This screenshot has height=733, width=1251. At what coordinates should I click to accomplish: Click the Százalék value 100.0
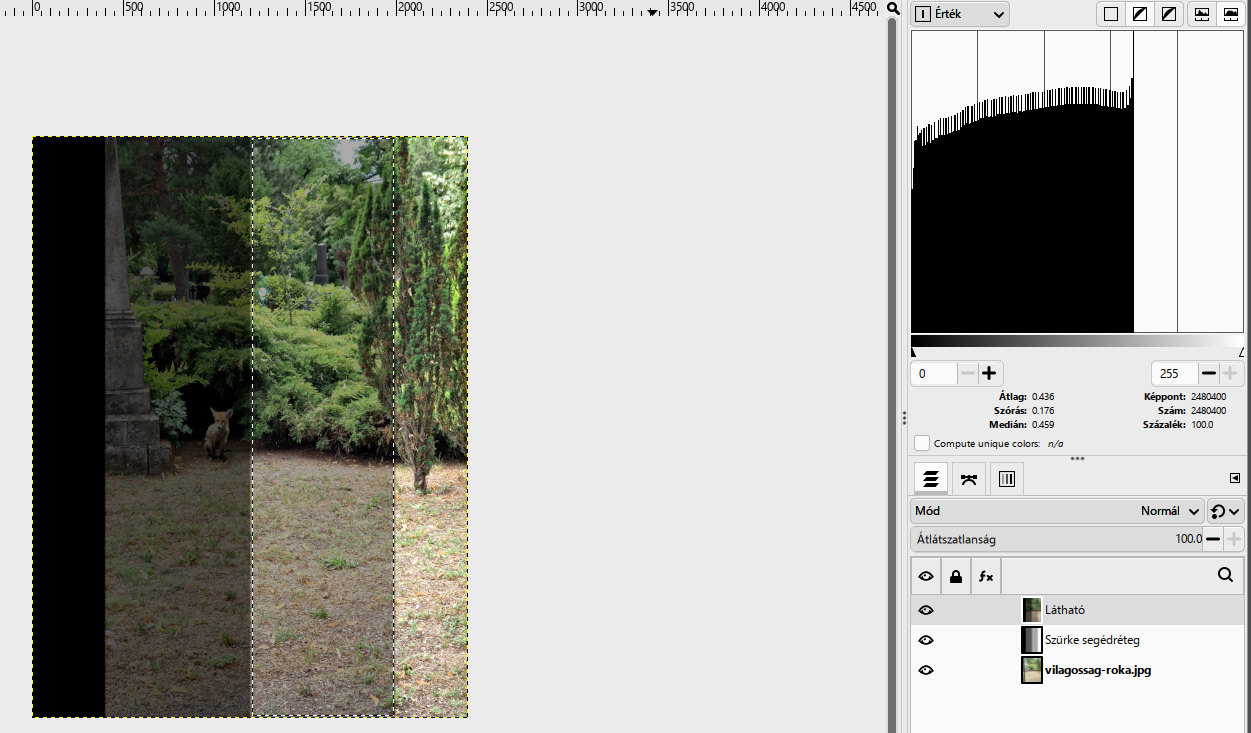(1204, 425)
